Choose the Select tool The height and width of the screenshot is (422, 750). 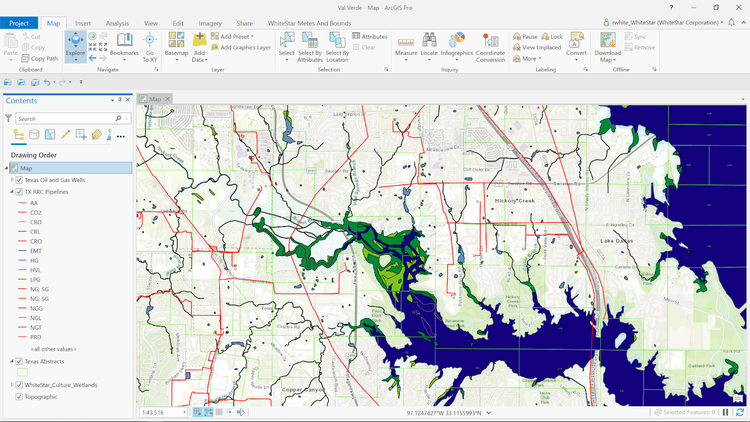(x=287, y=47)
